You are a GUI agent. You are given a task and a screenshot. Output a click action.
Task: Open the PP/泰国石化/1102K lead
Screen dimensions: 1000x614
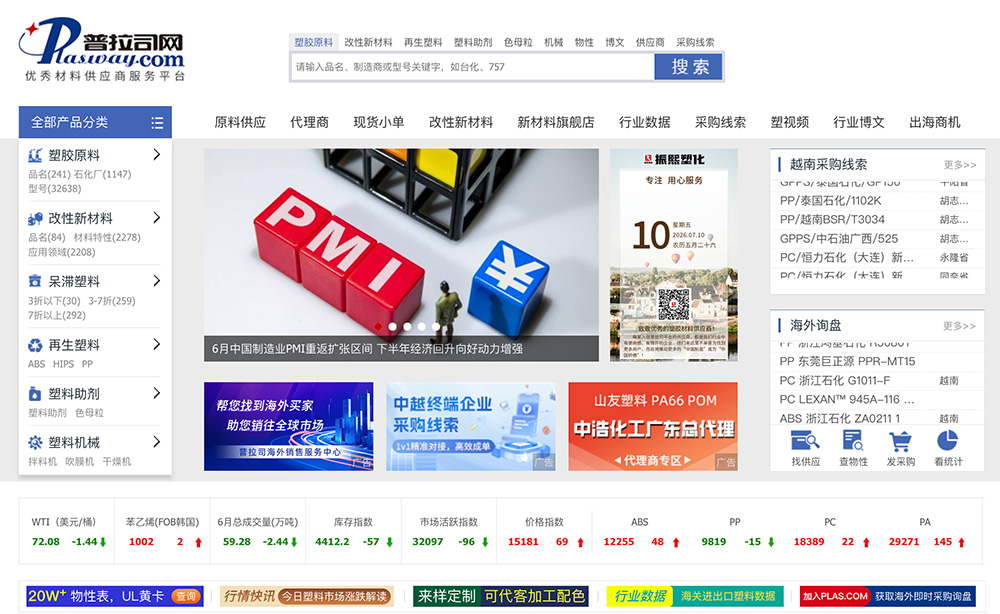point(830,200)
